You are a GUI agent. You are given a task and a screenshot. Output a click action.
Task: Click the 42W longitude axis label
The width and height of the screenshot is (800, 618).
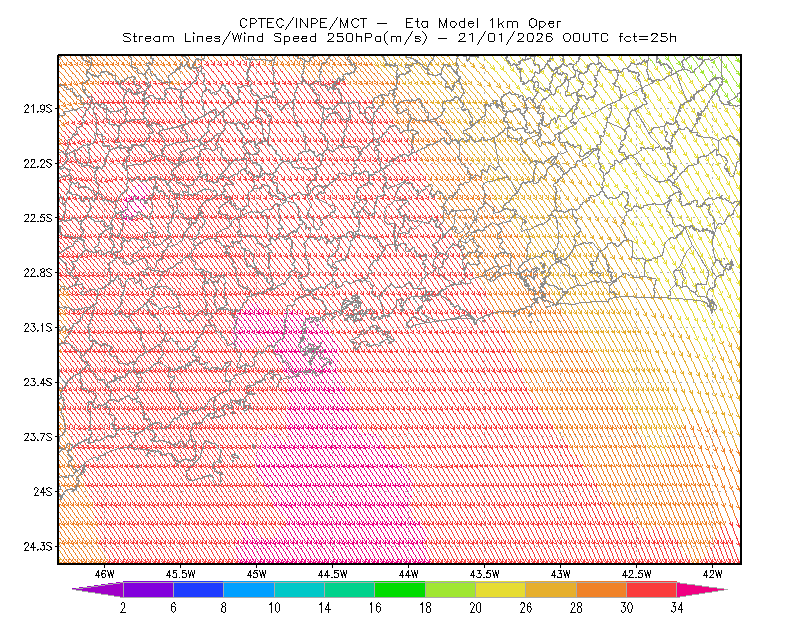click(x=712, y=574)
